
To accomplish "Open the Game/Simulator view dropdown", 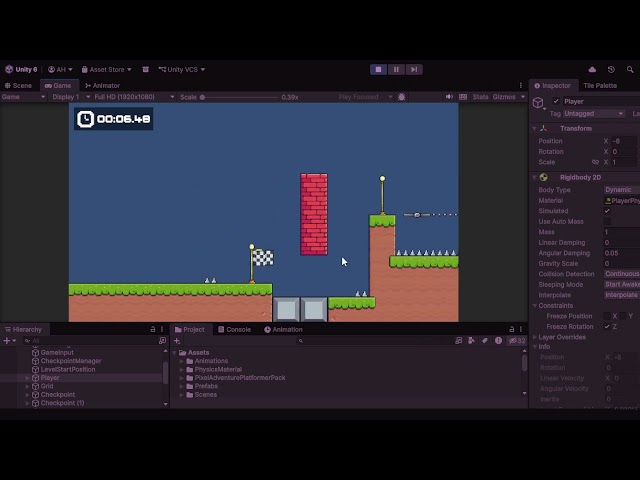I will (23, 97).
